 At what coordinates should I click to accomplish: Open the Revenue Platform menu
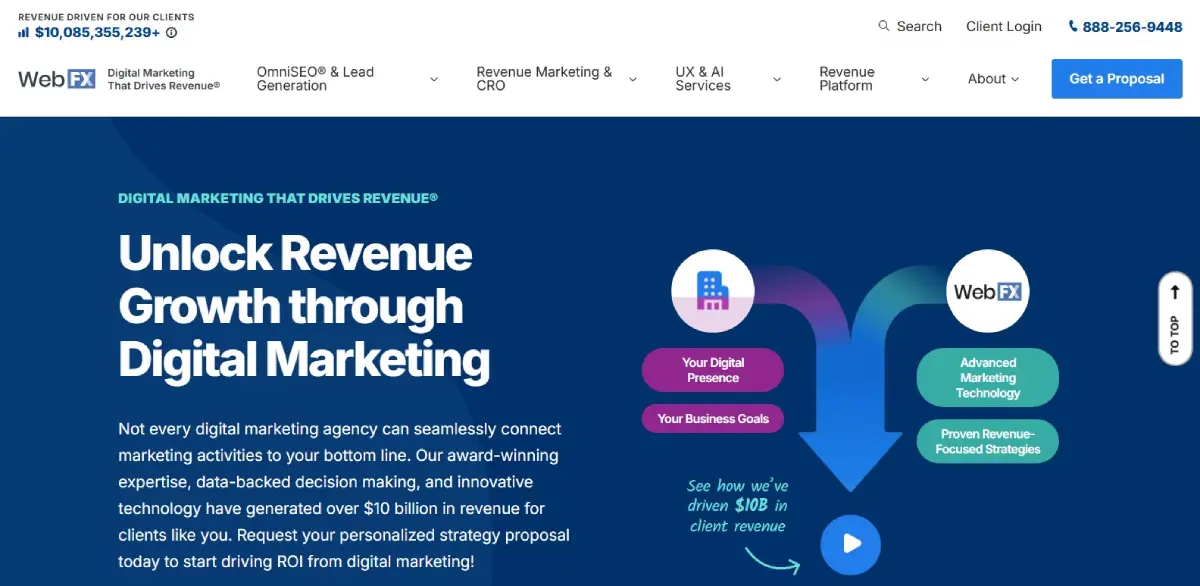873,79
